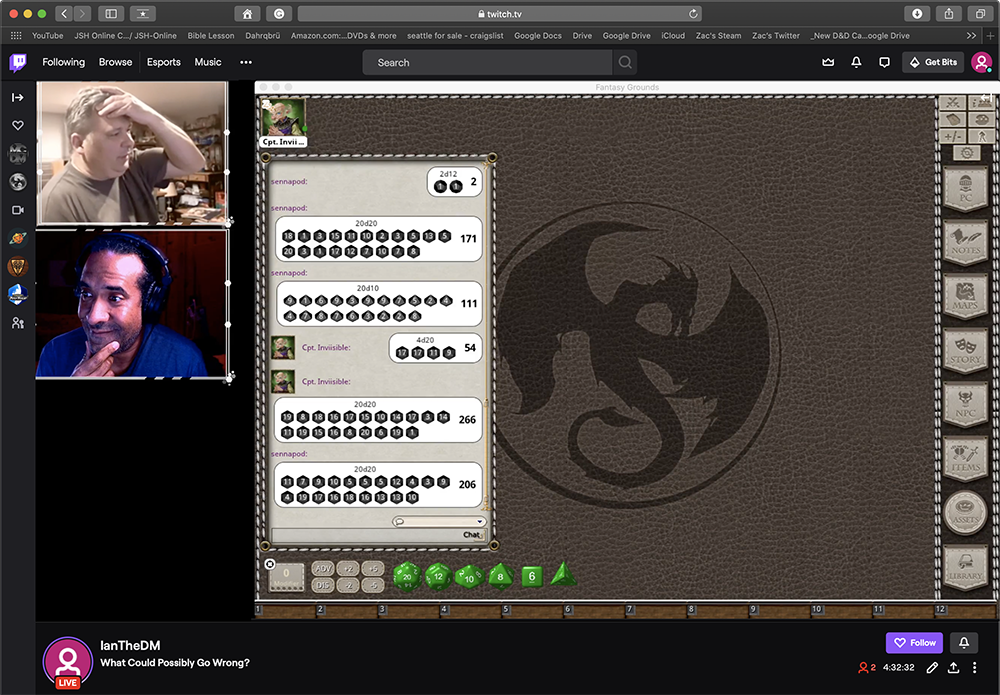This screenshot has width=1000, height=695.
Task: Go back in Safari history
Action: point(64,13)
